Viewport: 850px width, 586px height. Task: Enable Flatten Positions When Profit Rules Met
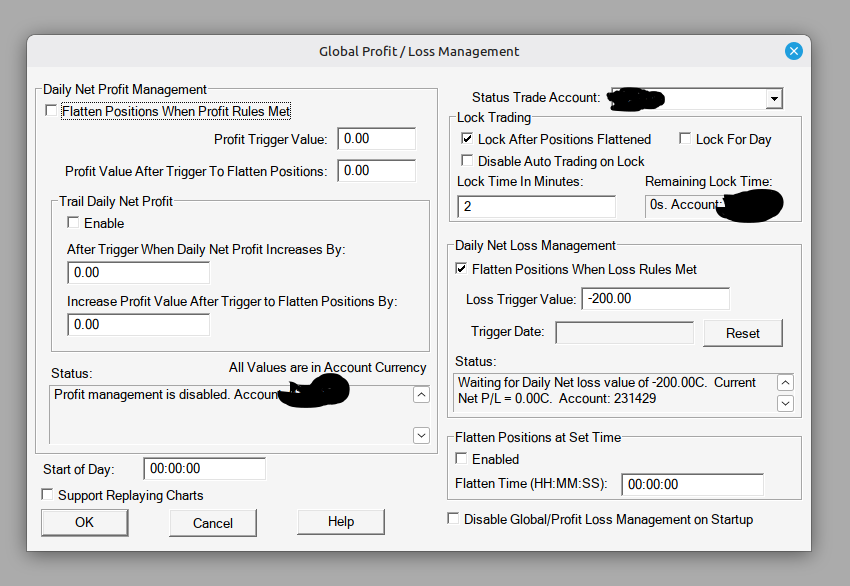[51, 111]
